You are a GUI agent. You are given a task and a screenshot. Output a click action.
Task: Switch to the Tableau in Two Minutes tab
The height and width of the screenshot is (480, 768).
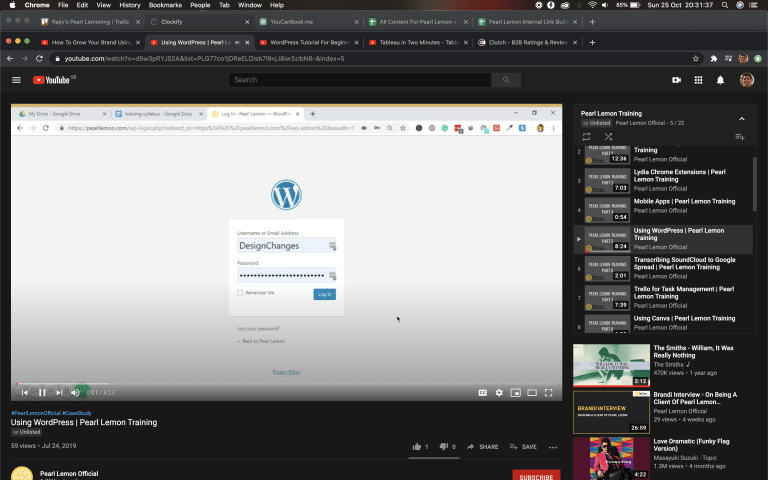(x=418, y=43)
